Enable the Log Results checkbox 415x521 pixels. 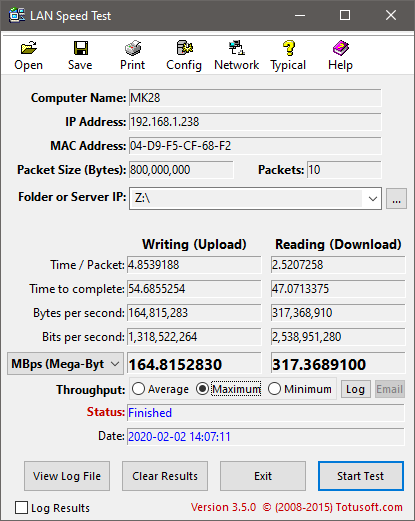pos(21,508)
